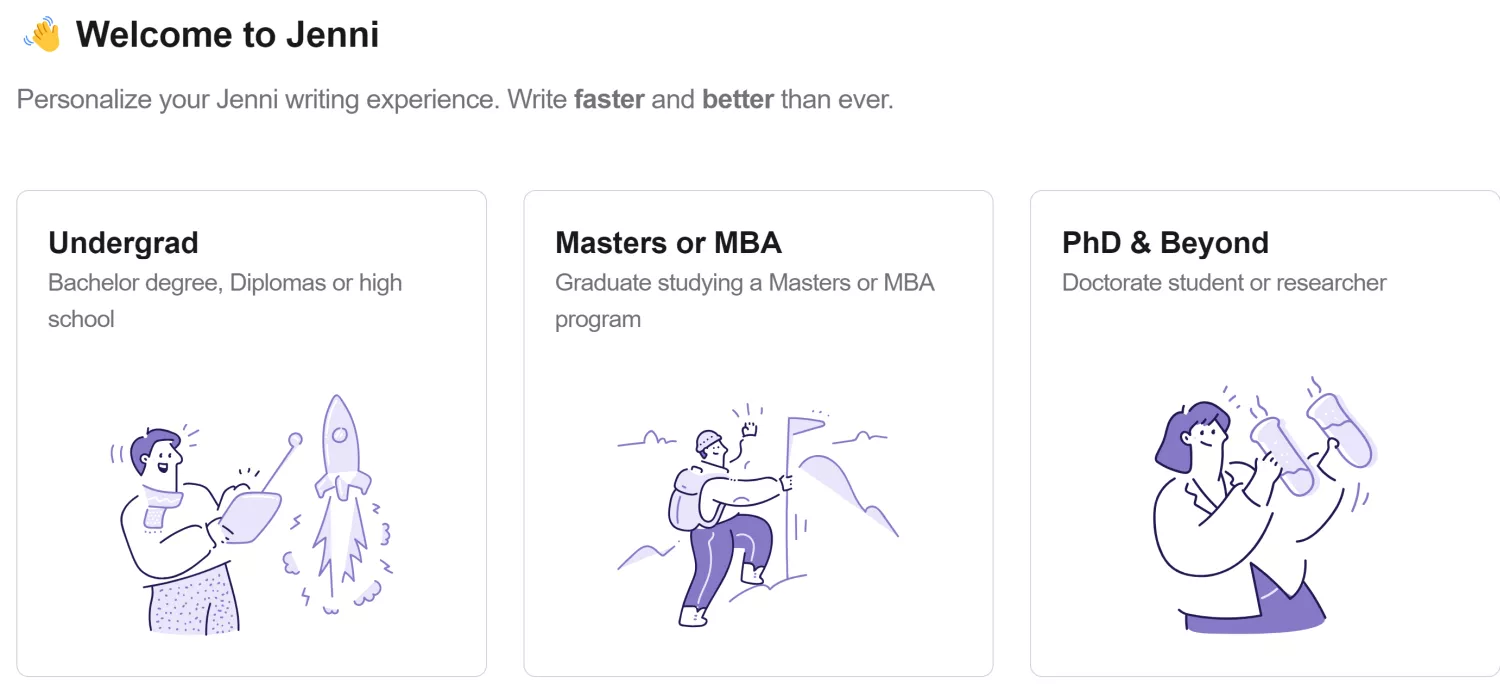Click the 'Personalize your Jenni writing experience' subtitle

tap(258, 100)
